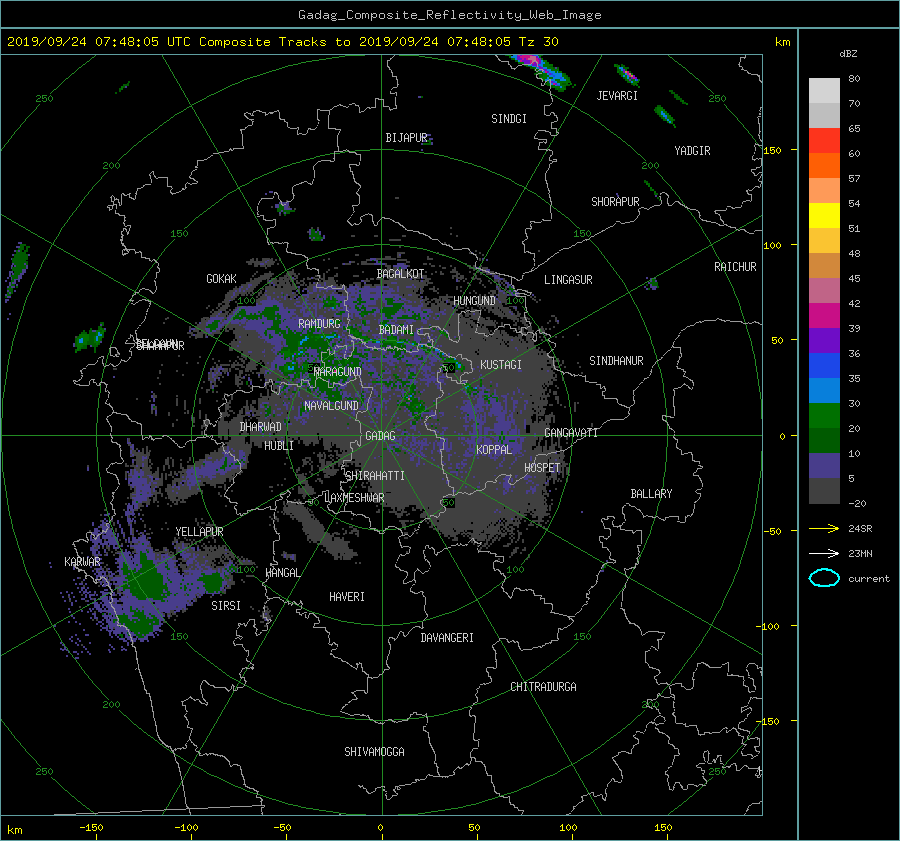Click the GOKAK city label
This screenshot has height=841, width=900.
pyautogui.click(x=221, y=279)
